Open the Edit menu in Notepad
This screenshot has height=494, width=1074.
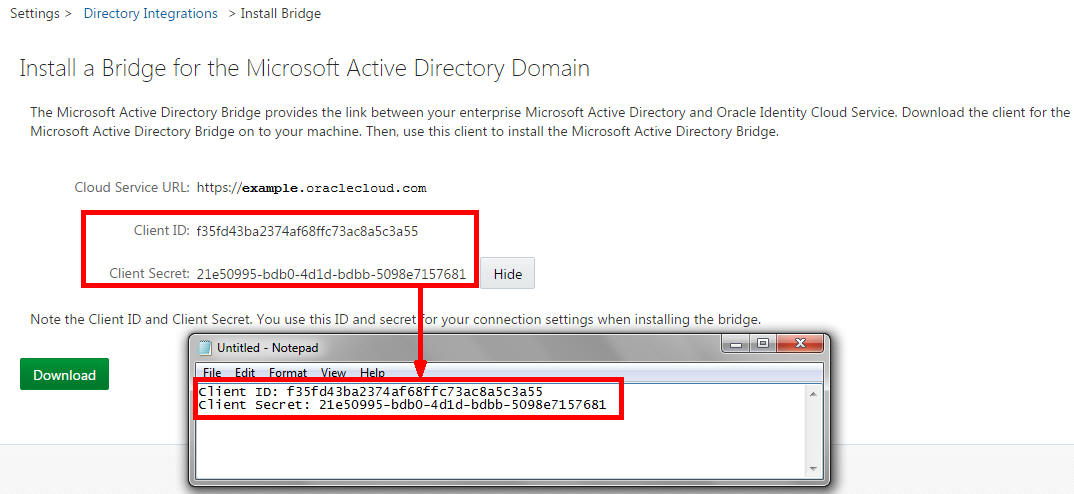click(x=245, y=373)
